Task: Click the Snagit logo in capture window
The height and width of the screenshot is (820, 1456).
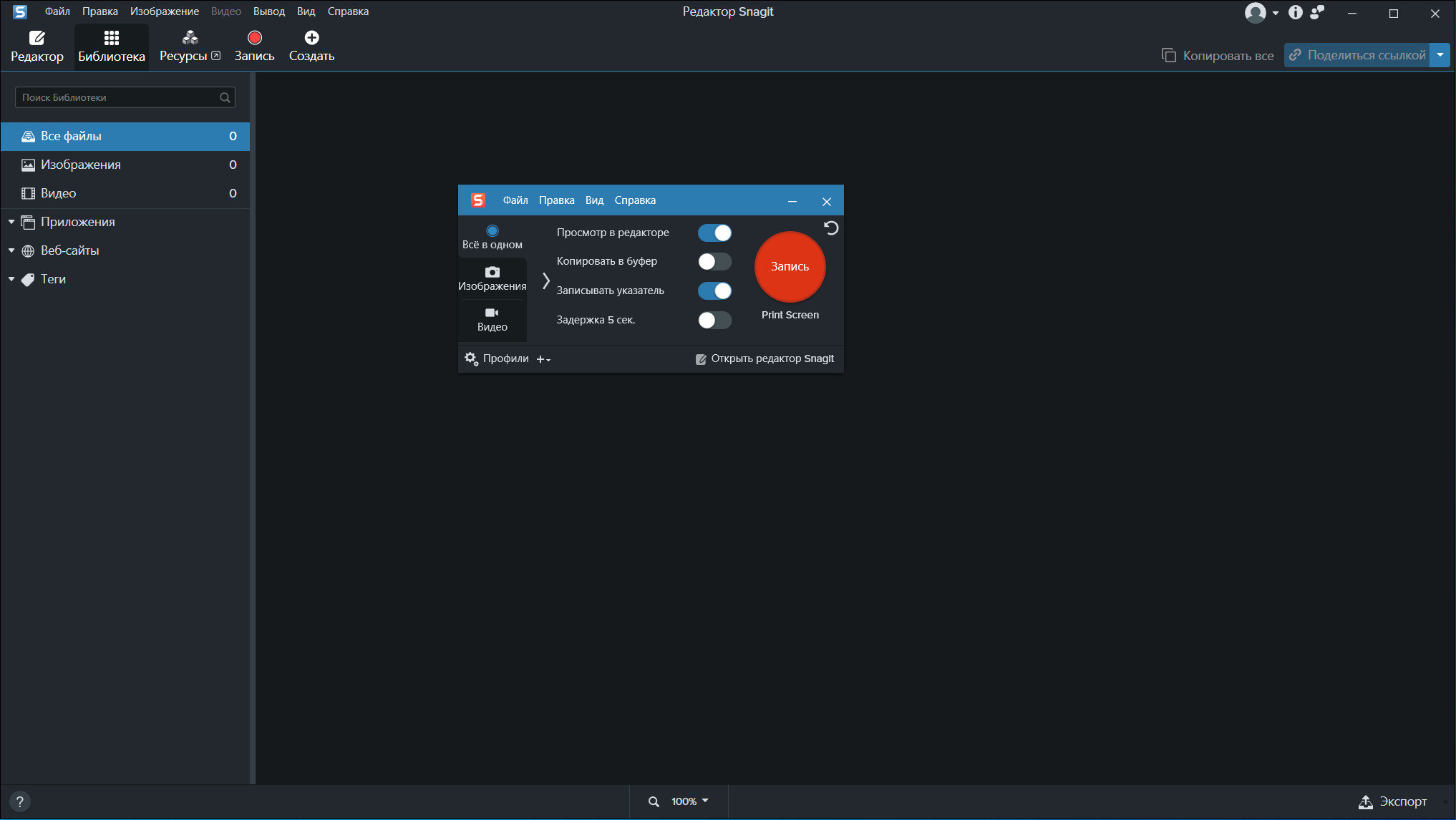Action: [x=478, y=200]
